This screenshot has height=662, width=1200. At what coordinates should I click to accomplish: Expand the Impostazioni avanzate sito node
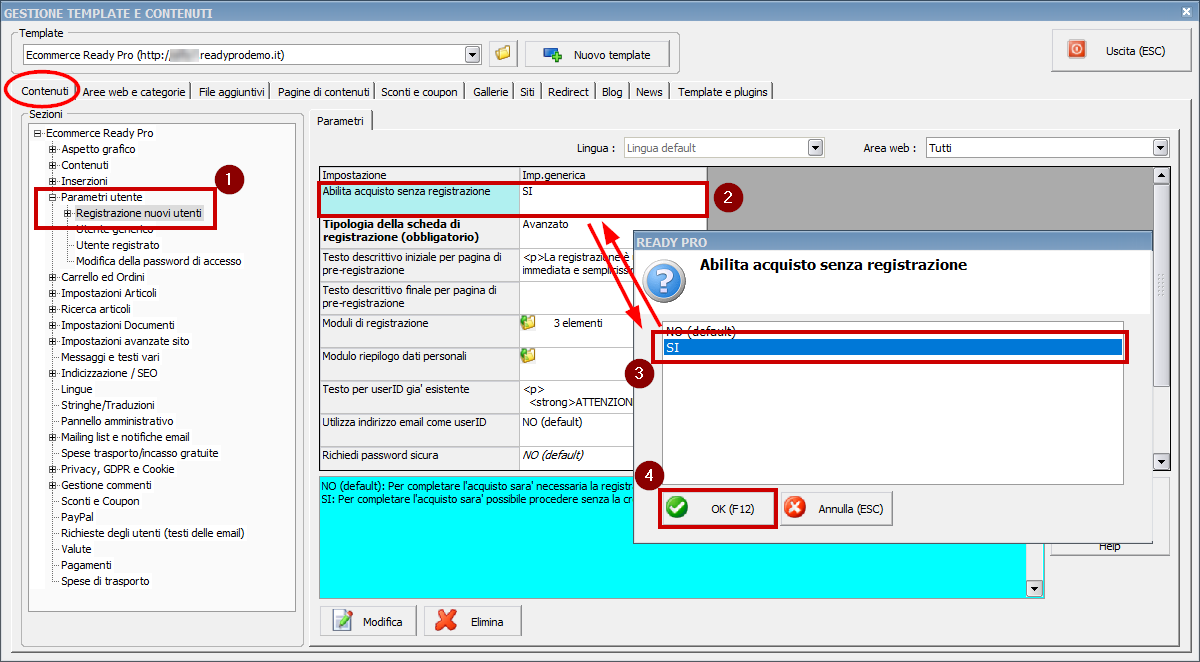click(x=53, y=341)
